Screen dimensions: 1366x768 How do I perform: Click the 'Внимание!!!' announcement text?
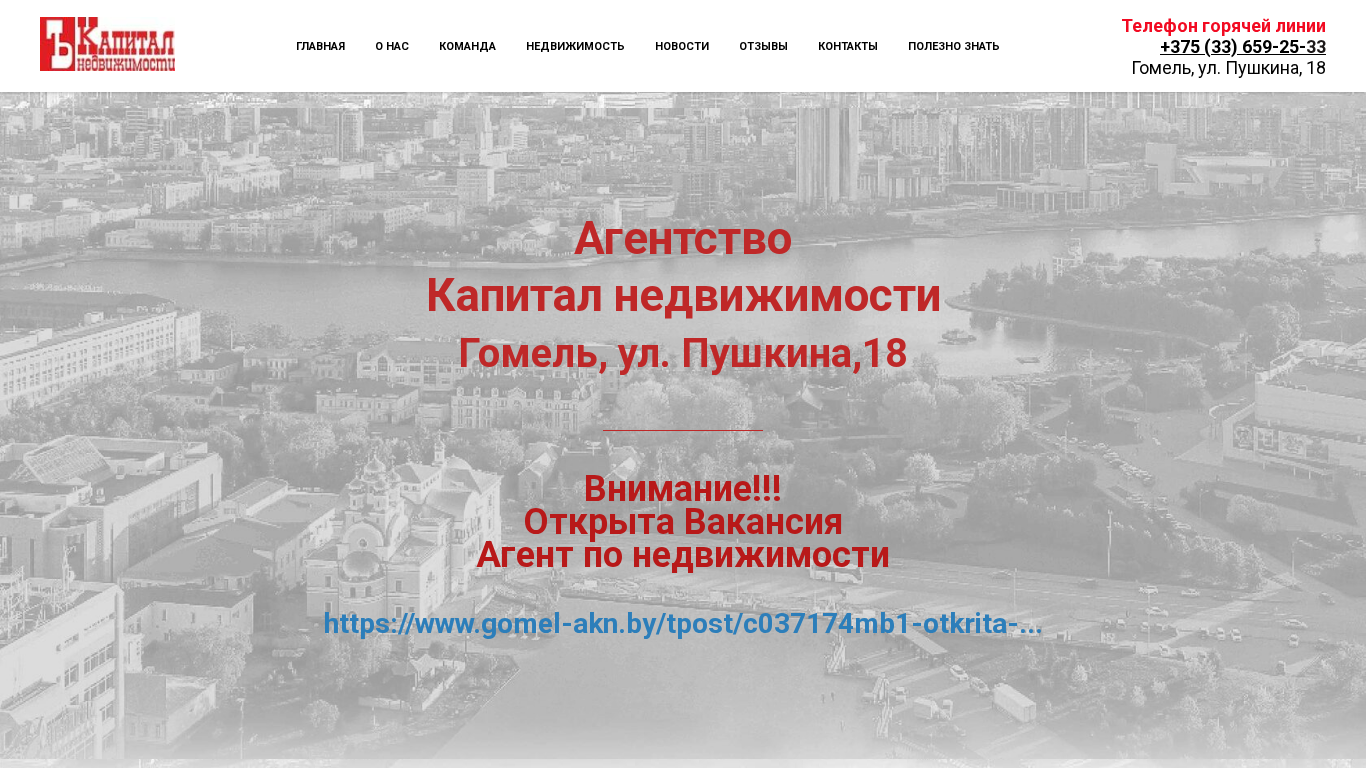pyautogui.click(x=683, y=489)
